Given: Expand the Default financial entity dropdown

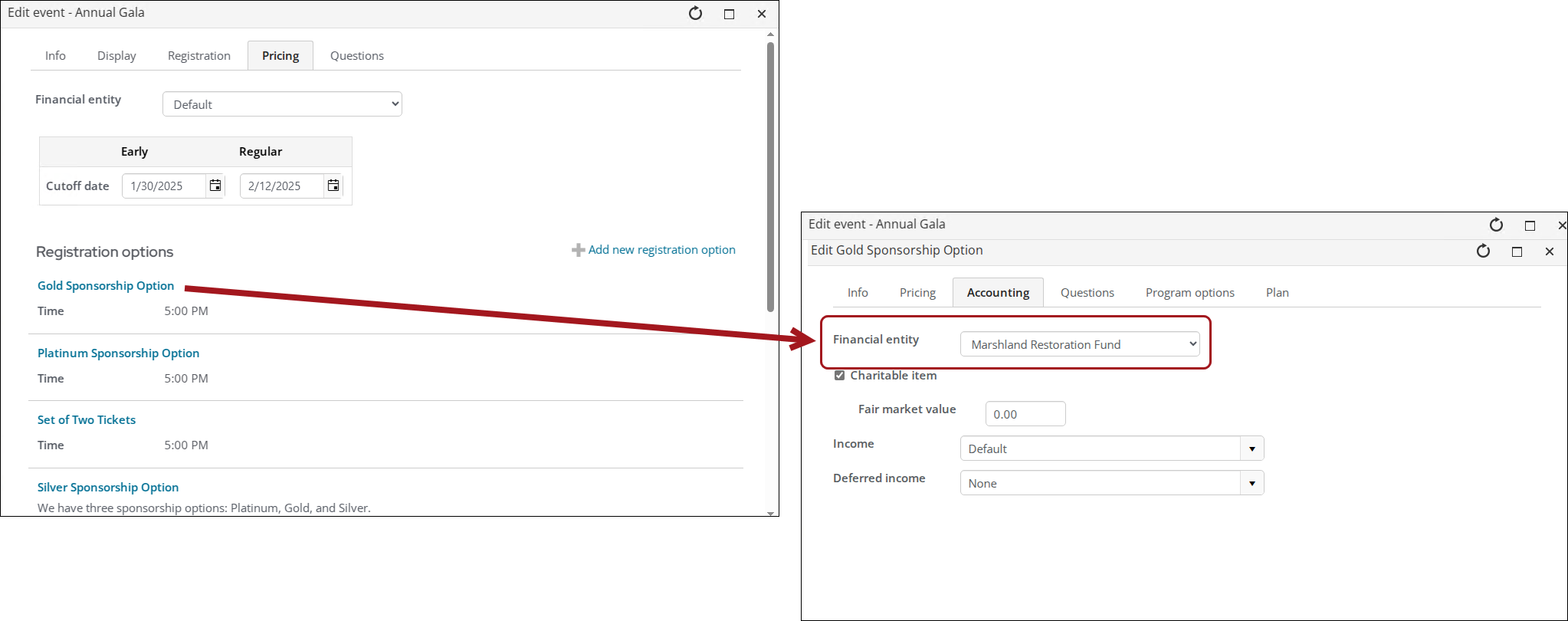Looking at the screenshot, I should point(282,104).
